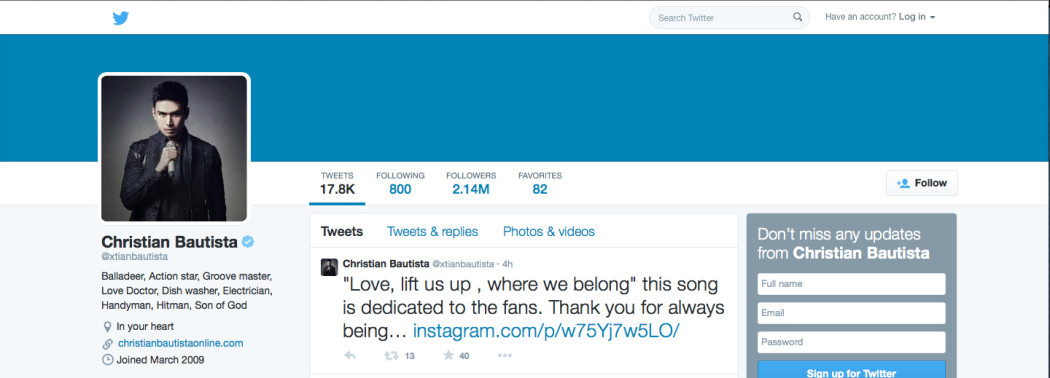Click the small tweet avatar thumbnail
The width and height of the screenshot is (1050, 378).
pyautogui.click(x=329, y=267)
